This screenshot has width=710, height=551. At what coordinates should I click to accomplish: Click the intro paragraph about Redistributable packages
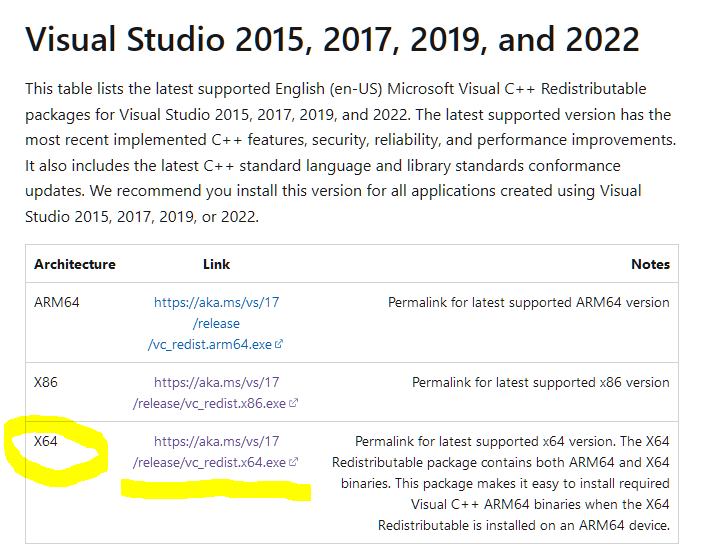tap(351, 153)
